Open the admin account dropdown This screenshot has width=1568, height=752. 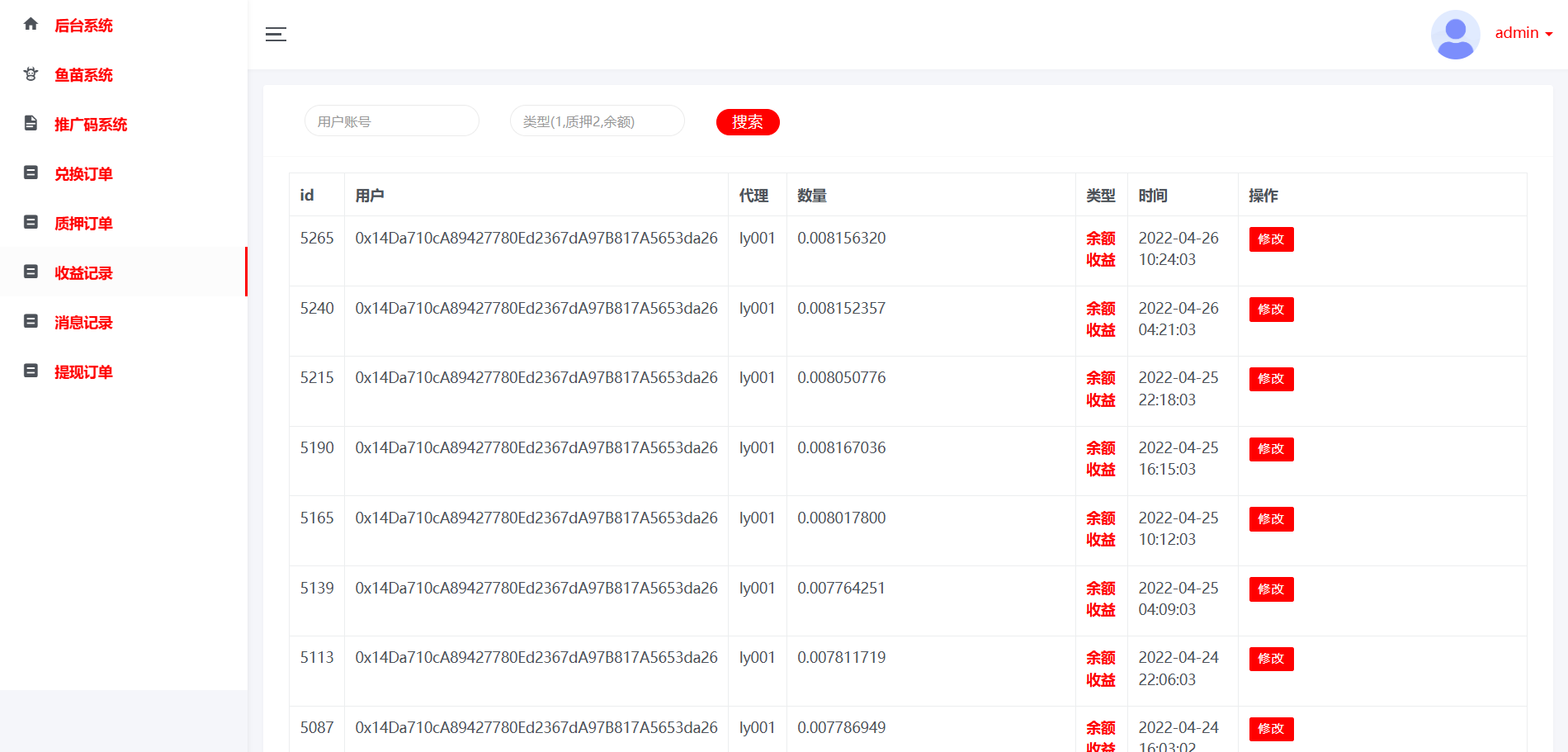1523,33
